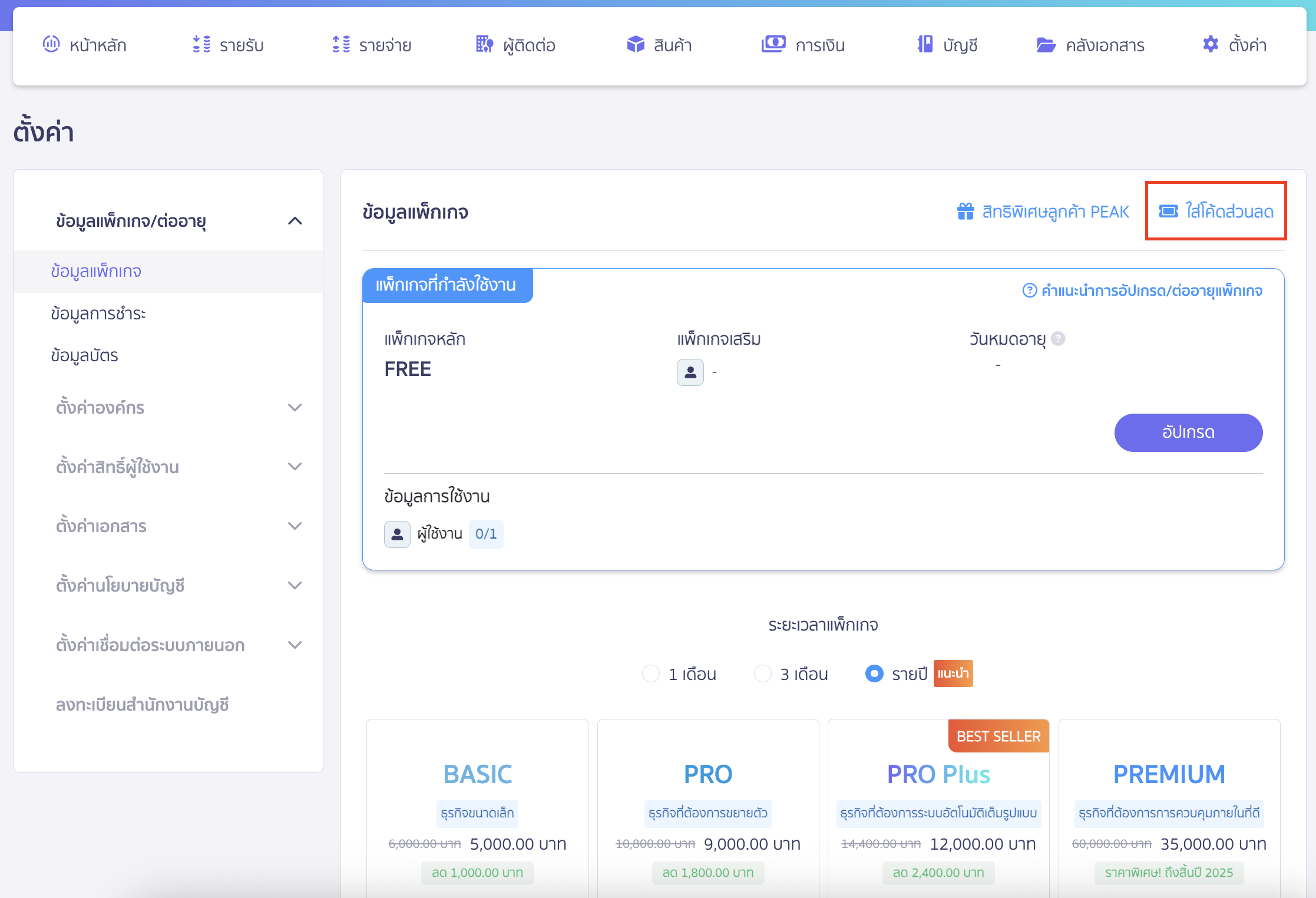Image resolution: width=1316 pixels, height=898 pixels.
Task: Click the finance money icon
Action: tap(773, 44)
